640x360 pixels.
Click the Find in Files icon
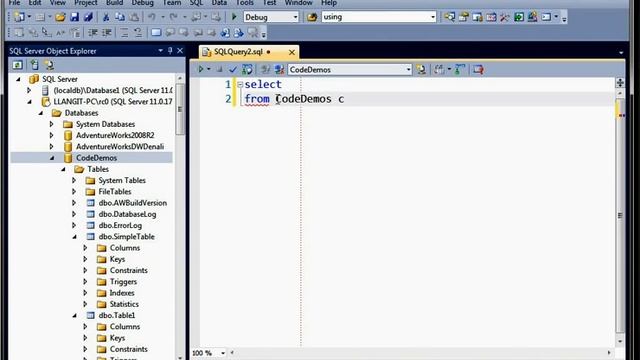tap(312, 17)
